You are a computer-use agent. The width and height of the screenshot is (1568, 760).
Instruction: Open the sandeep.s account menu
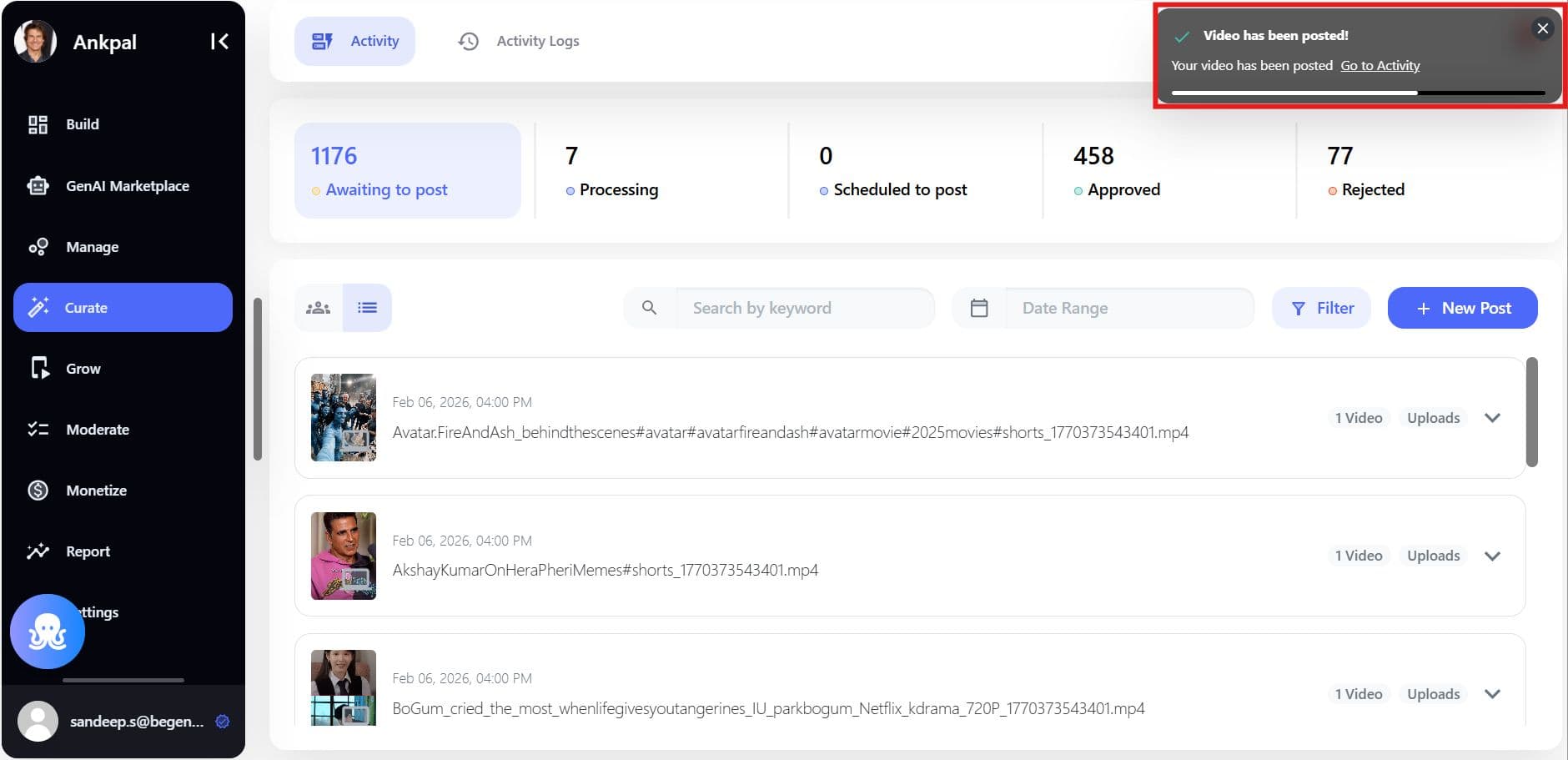click(123, 722)
